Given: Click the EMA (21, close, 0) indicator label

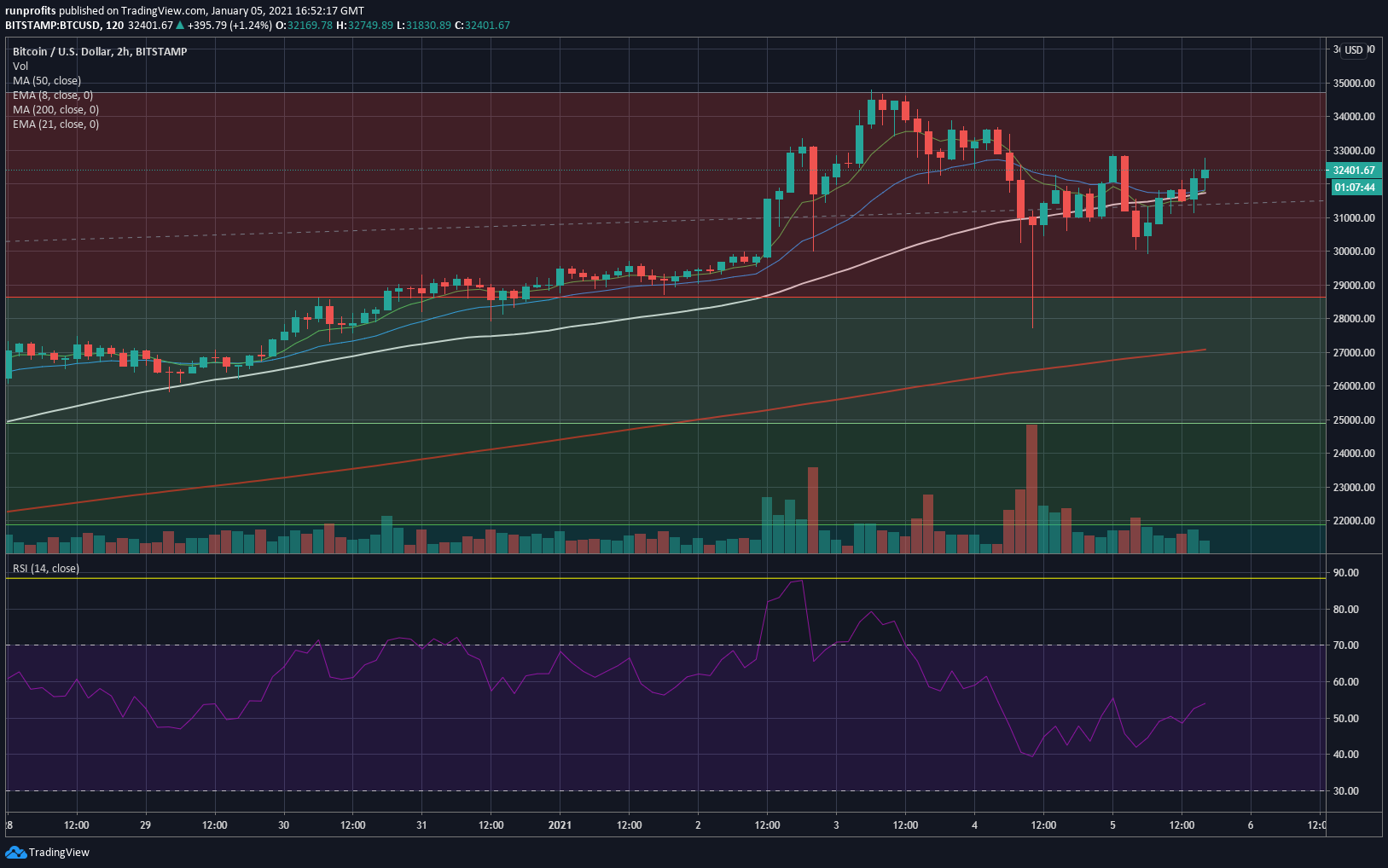Looking at the screenshot, I should [55, 124].
